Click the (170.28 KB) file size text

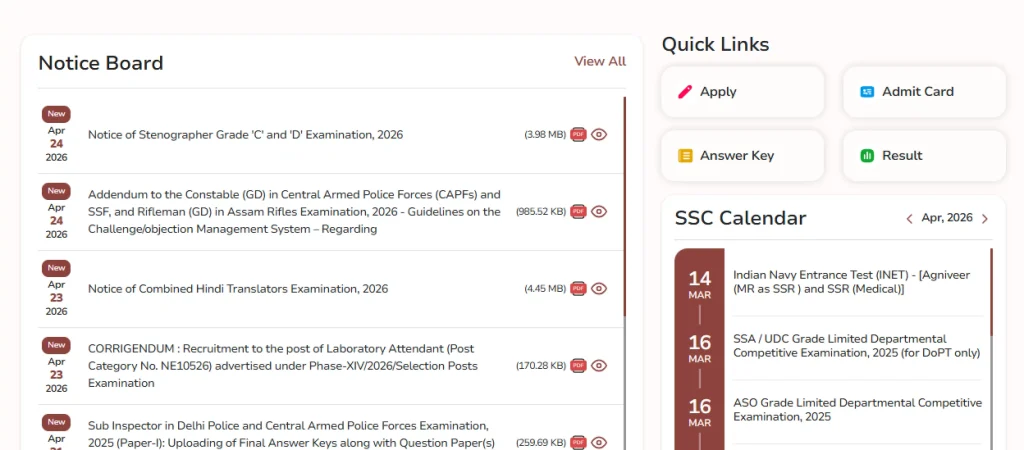(x=541, y=366)
